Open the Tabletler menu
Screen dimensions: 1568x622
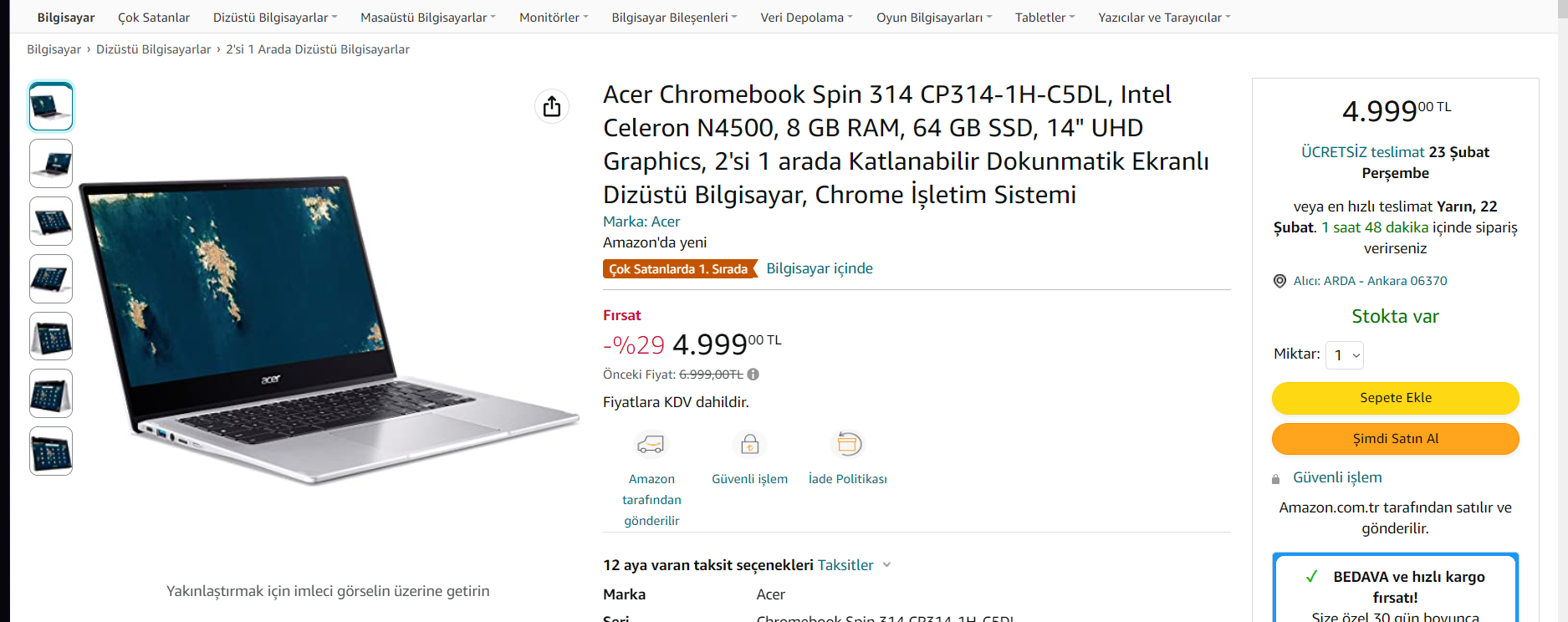(x=1044, y=18)
